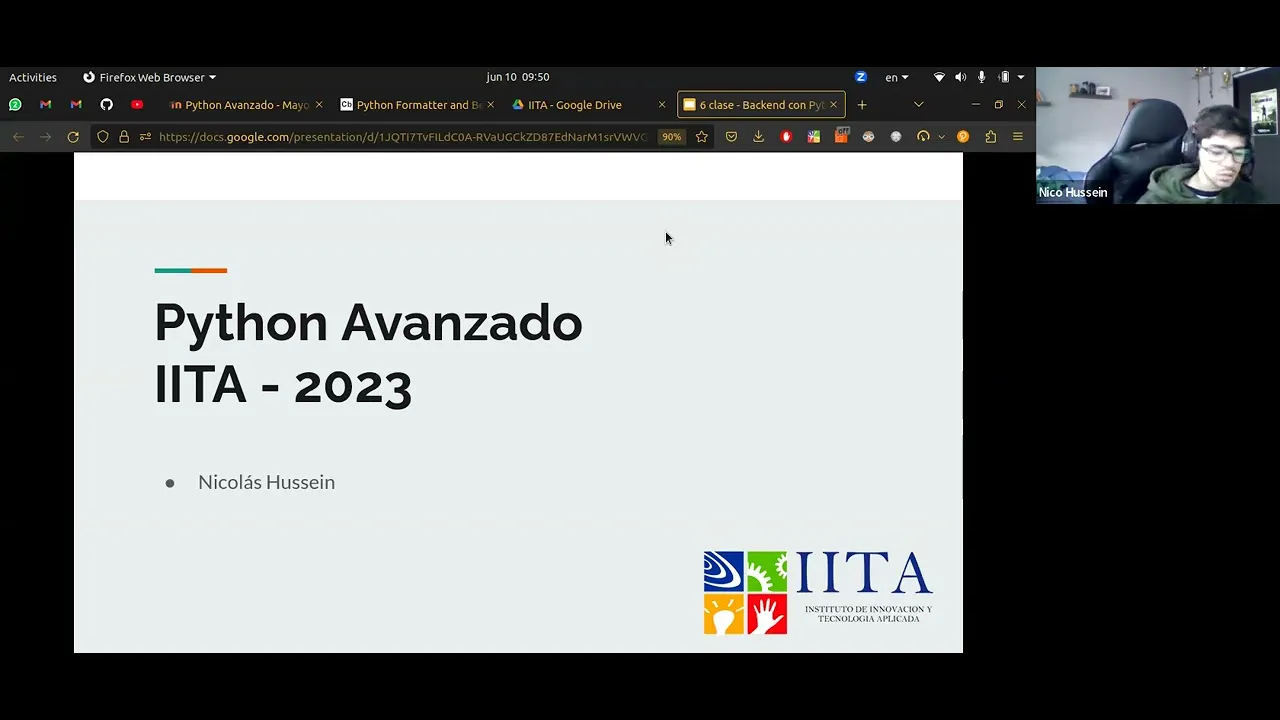Open the speedometer gauge extension
The height and width of the screenshot is (720, 1280).
coord(923,137)
